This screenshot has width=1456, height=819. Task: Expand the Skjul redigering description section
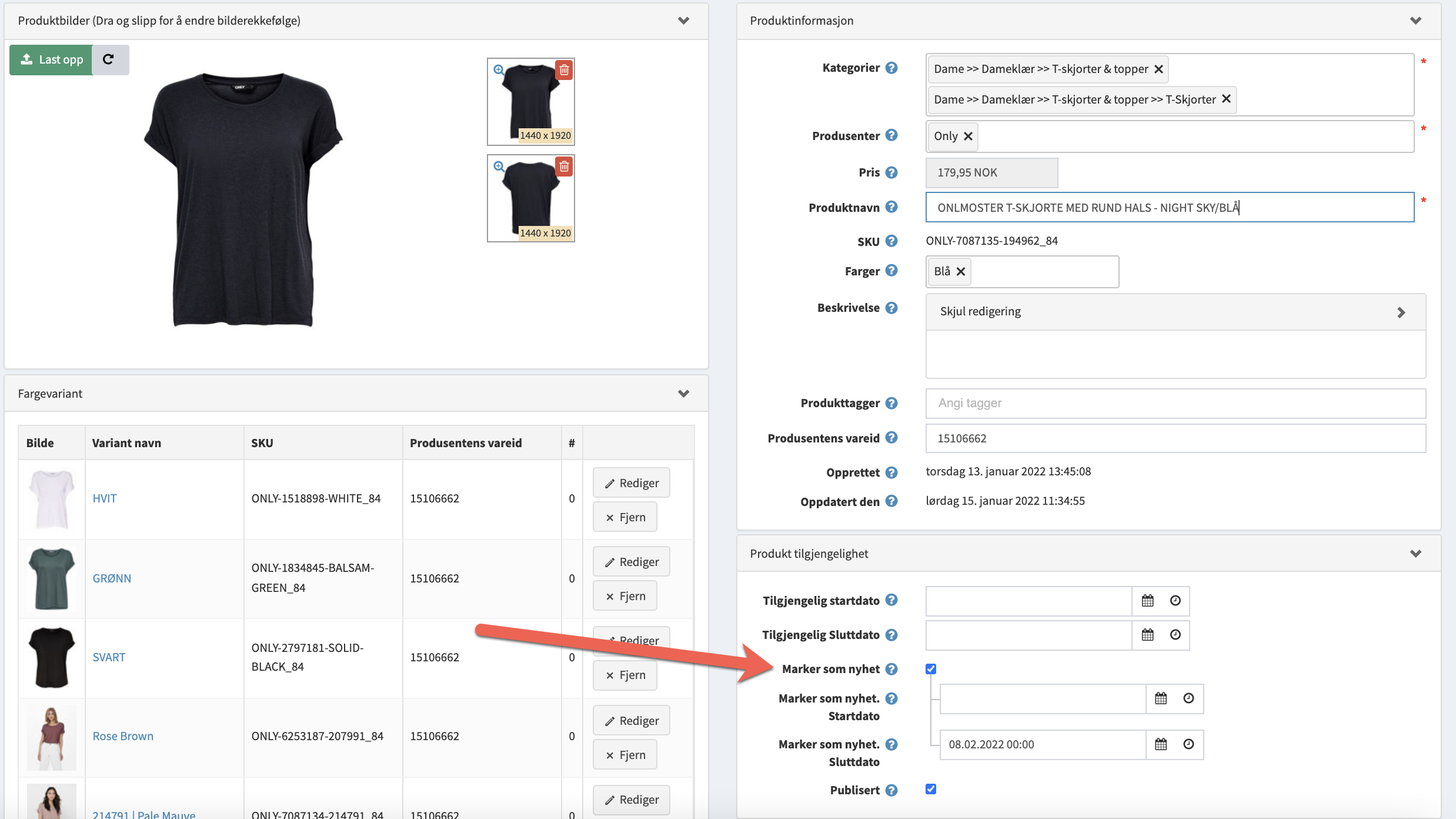tap(1401, 312)
